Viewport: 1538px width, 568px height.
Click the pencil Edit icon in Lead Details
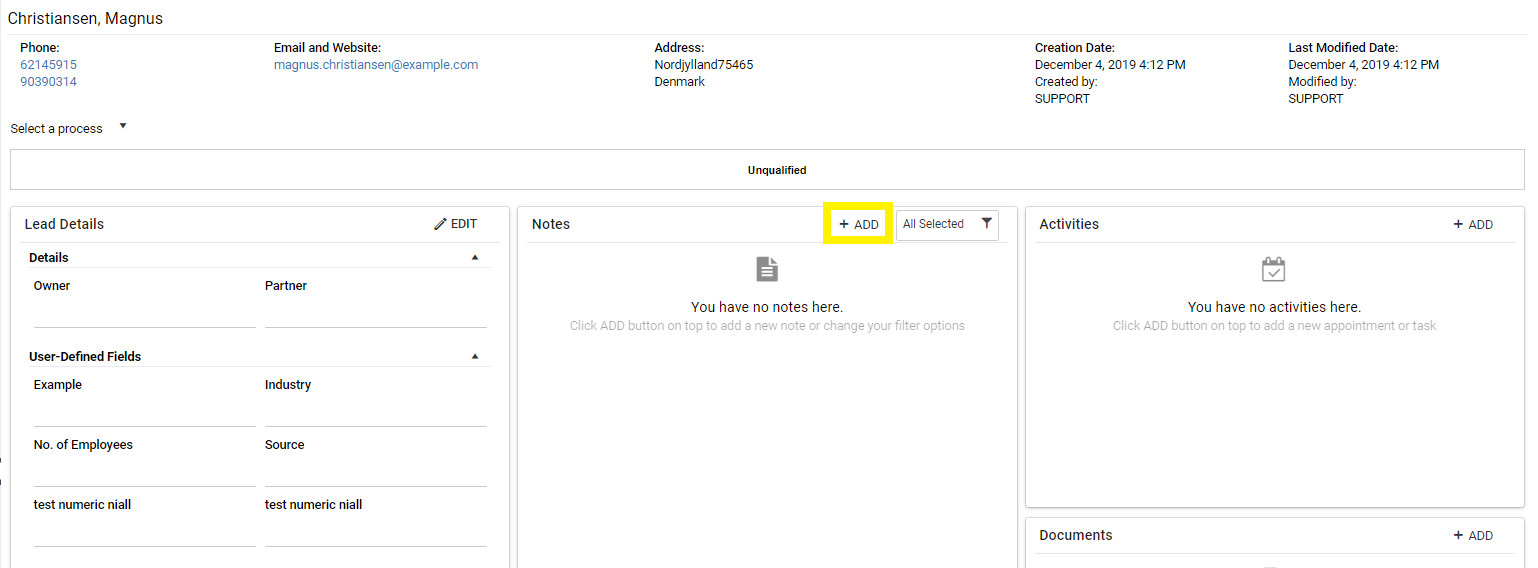point(440,224)
